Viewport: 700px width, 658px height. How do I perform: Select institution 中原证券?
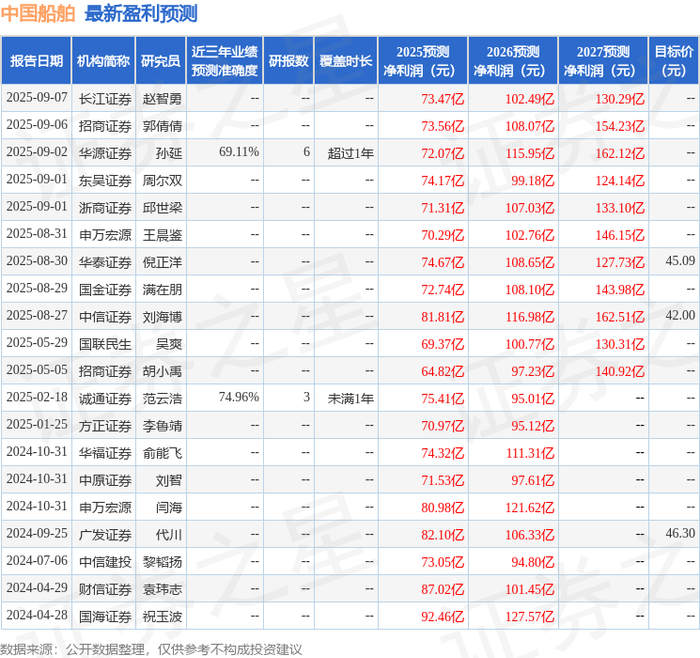tap(105, 480)
